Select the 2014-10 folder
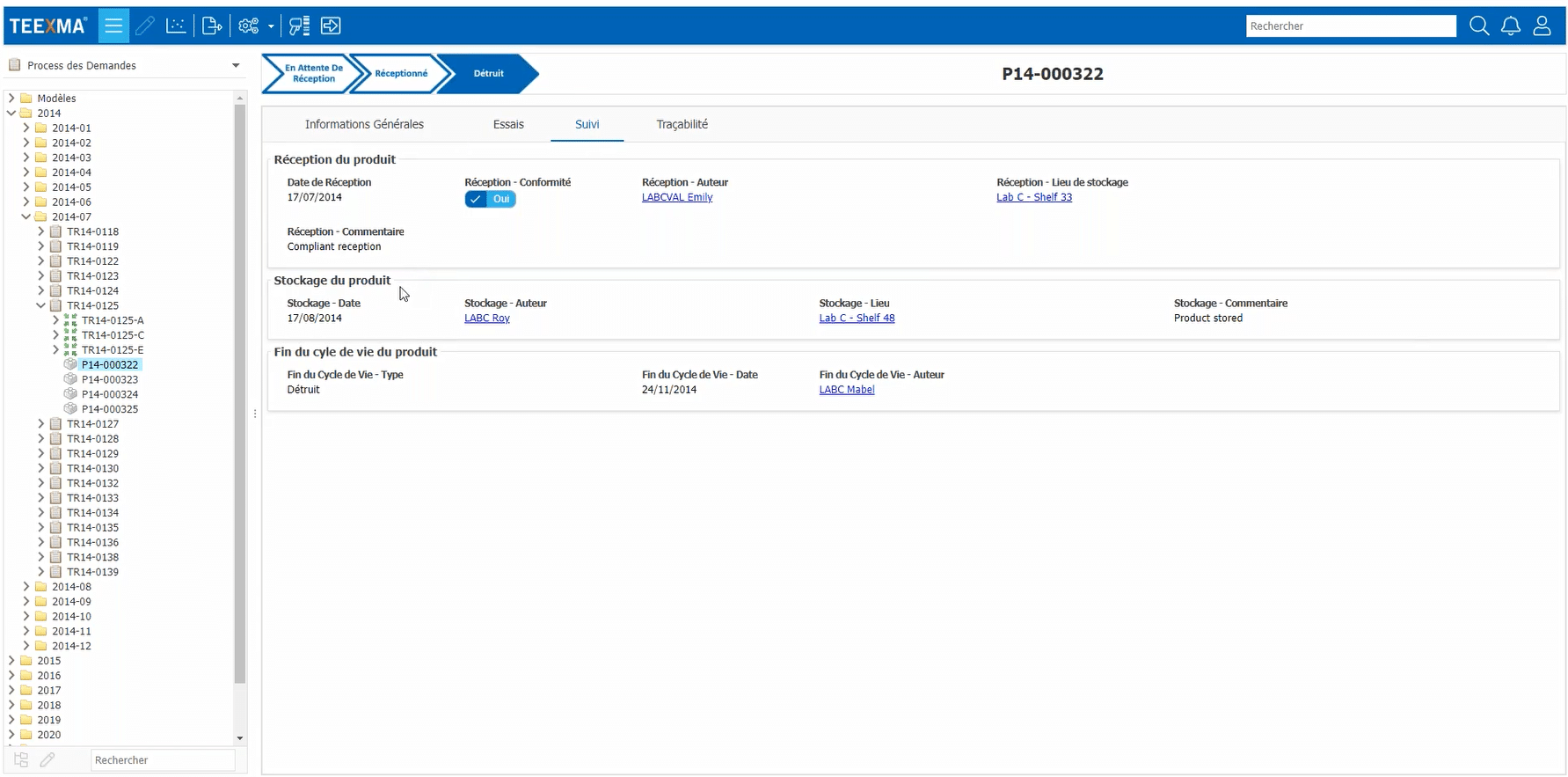The image size is (1568, 777). [71, 616]
